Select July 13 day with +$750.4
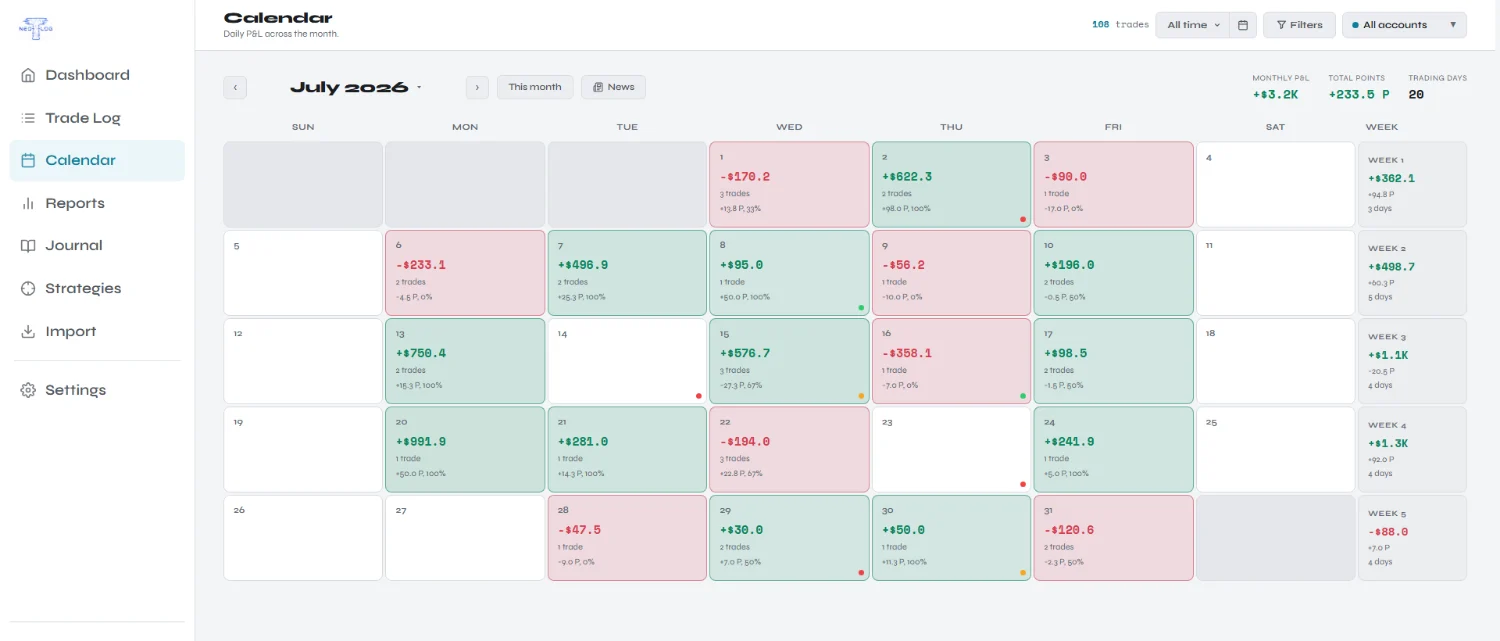Screen dimensions: 1500x641 coord(465,361)
